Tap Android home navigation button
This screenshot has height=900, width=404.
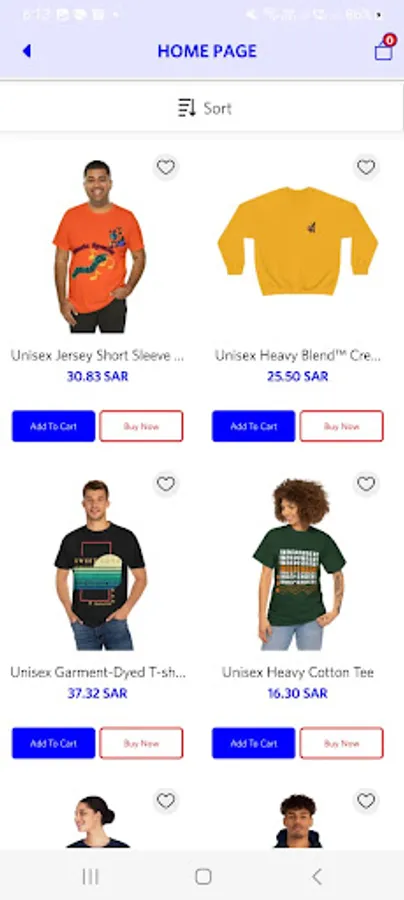(203, 876)
